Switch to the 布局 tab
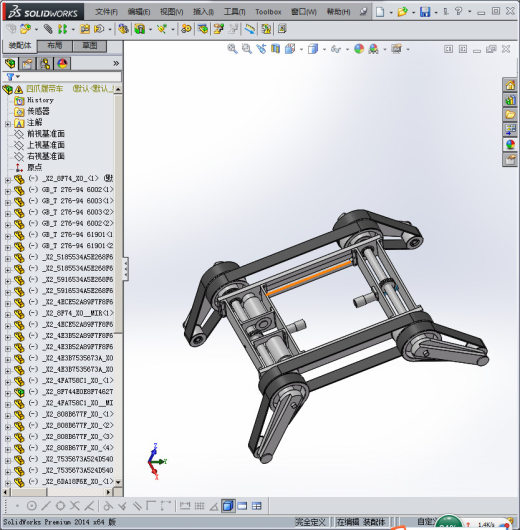The width and height of the screenshot is (520, 530). click(54, 46)
